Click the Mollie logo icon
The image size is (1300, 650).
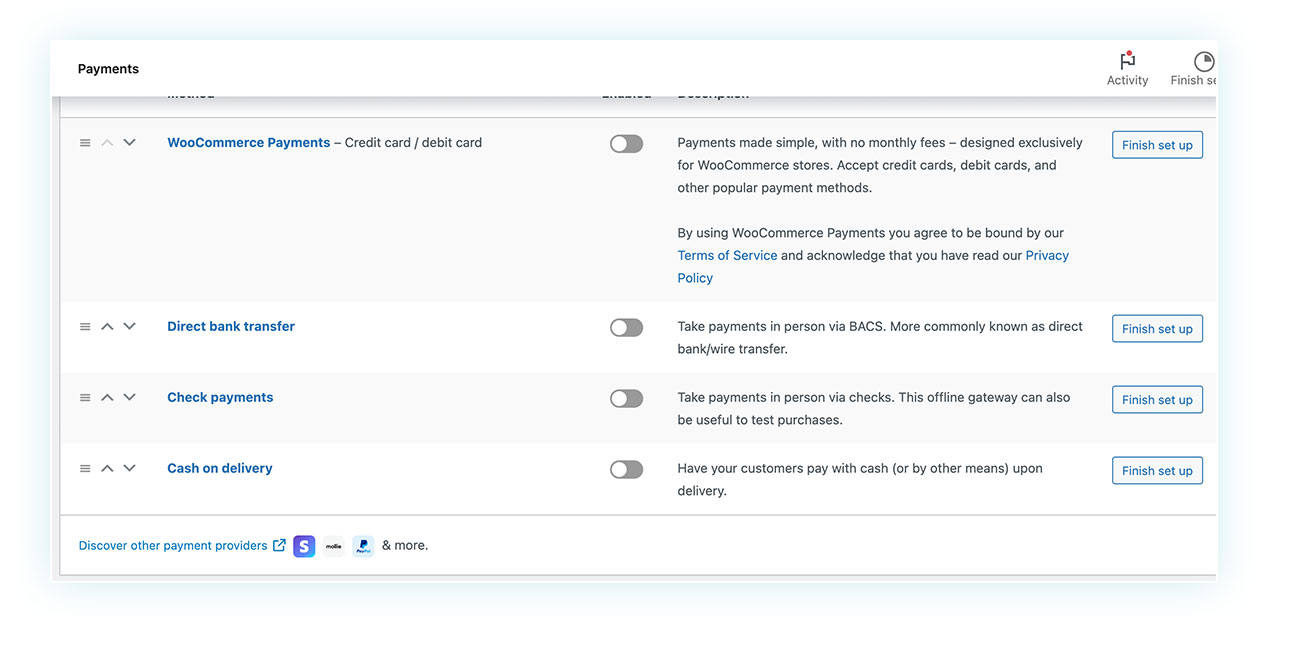(333, 546)
